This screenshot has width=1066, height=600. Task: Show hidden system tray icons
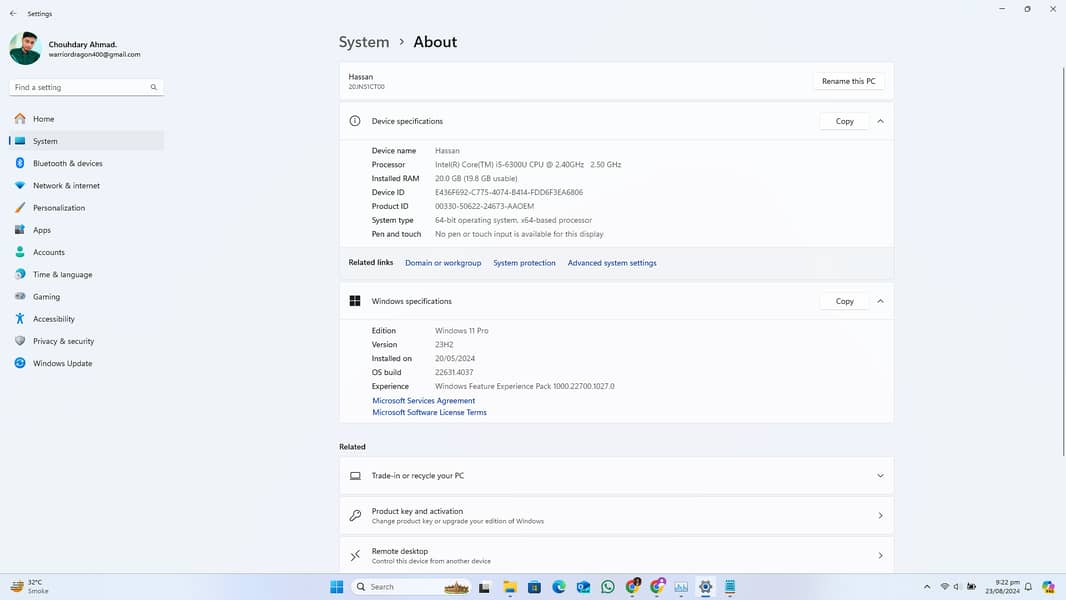(927, 587)
